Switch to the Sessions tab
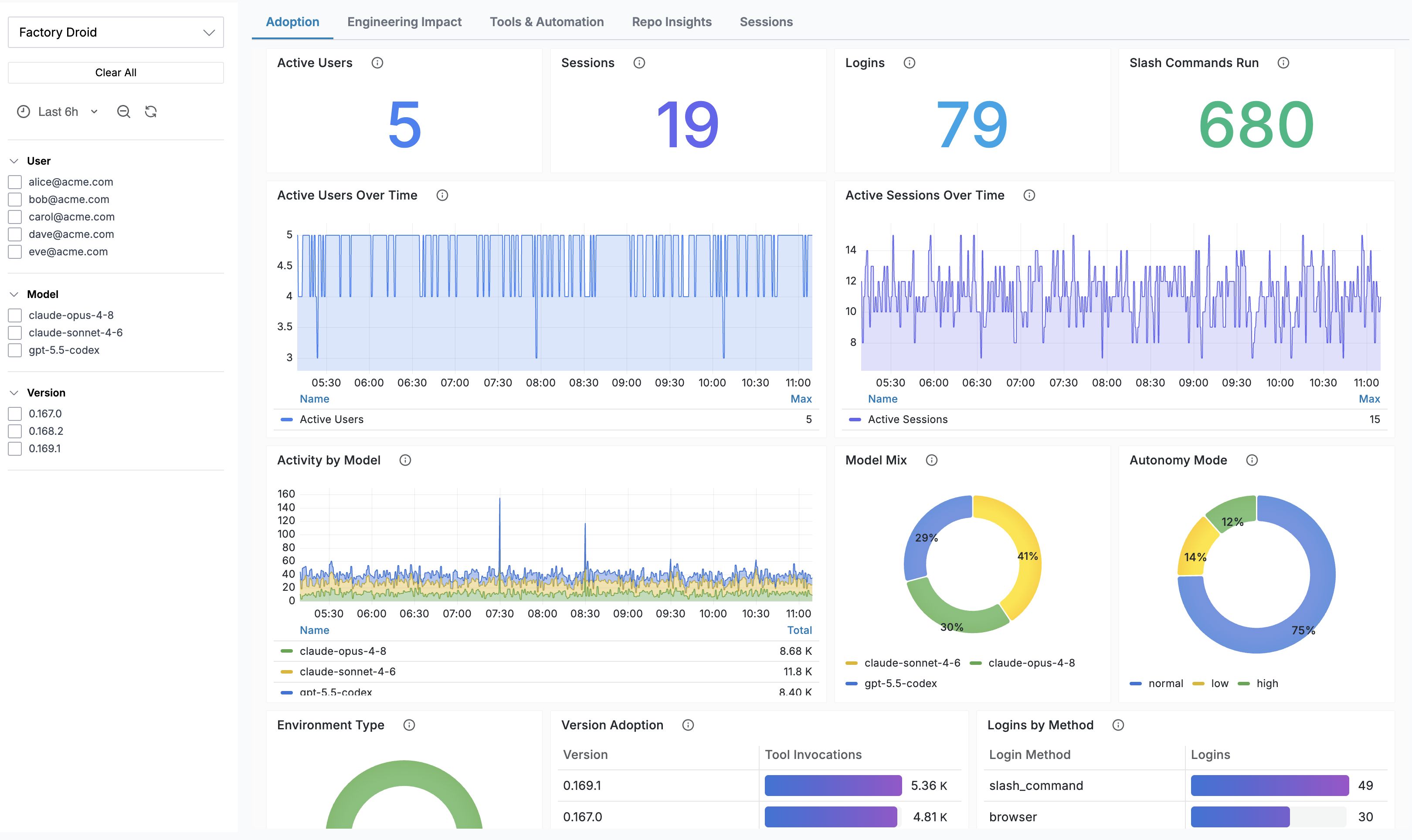The height and width of the screenshot is (840, 1412). (766, 22)
